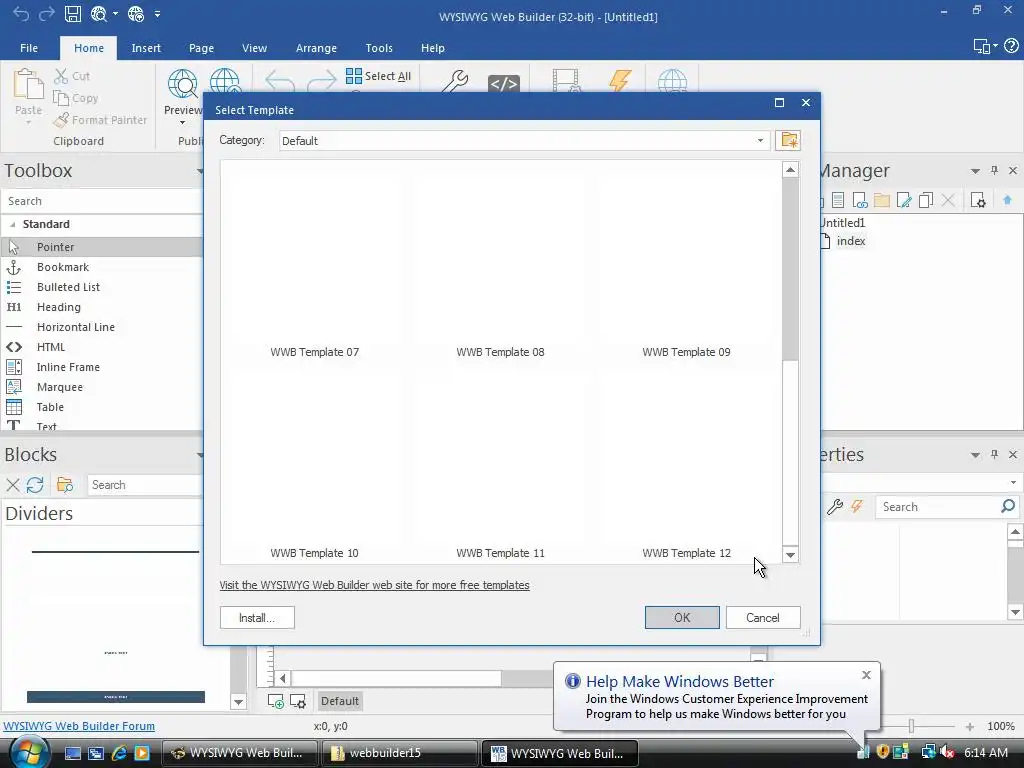This screenshot has width=1024, height=768.
Task: Click the template list scroll up arrow
Action: point(790,170)
